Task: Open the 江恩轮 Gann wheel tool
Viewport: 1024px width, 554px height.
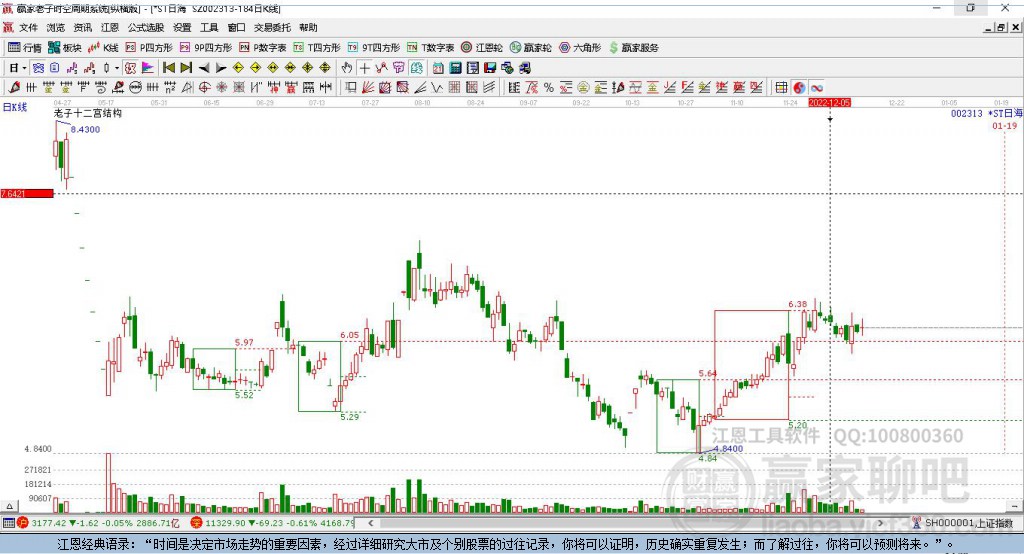Action: 481,47
